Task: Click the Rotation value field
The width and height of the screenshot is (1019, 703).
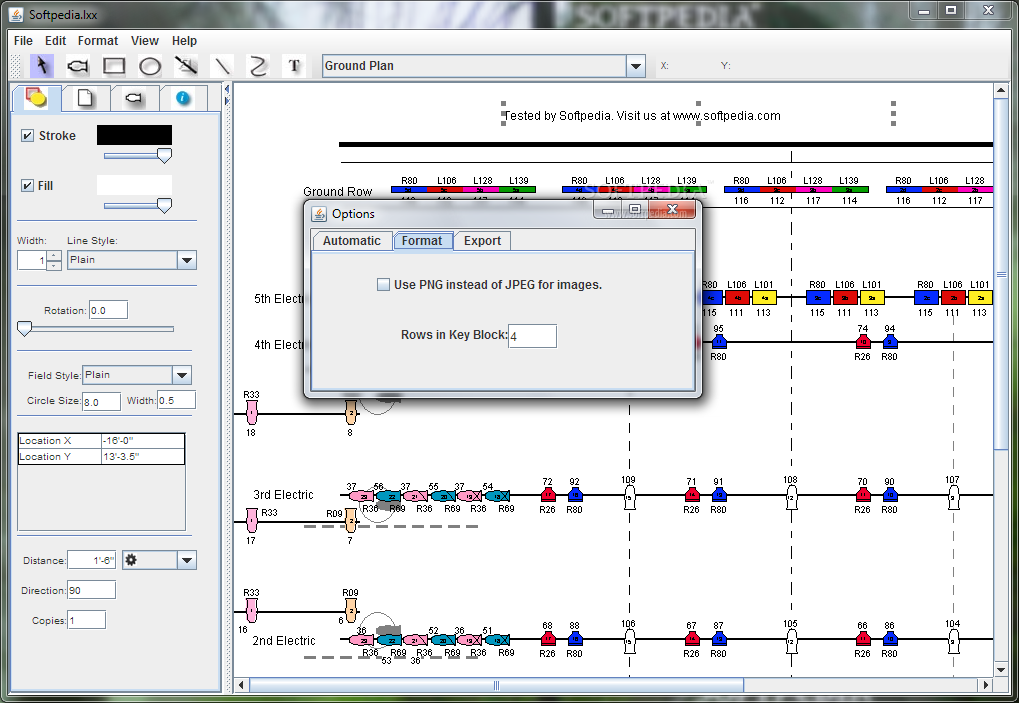Action: (109, 310)
